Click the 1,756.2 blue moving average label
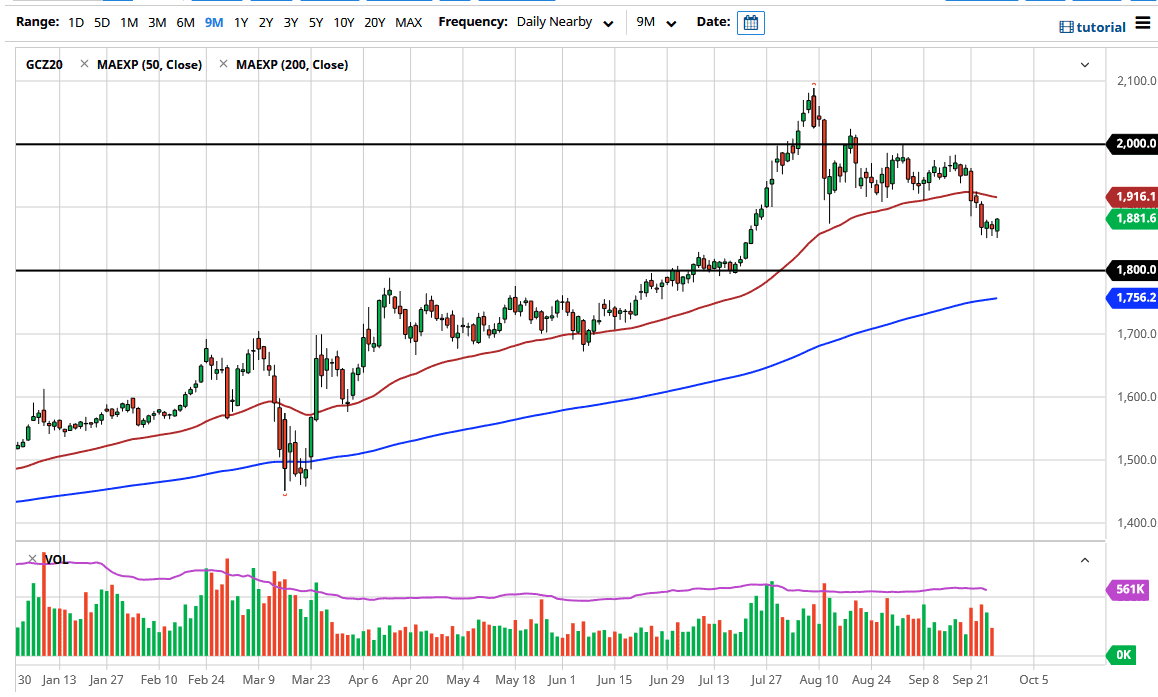This screenshot has width=1158, height=697. click(x=1130, y=298)
